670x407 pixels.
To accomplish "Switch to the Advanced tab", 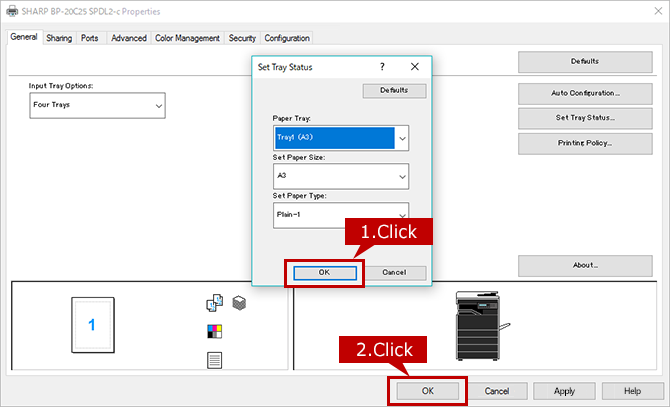I will pos(129,38).
